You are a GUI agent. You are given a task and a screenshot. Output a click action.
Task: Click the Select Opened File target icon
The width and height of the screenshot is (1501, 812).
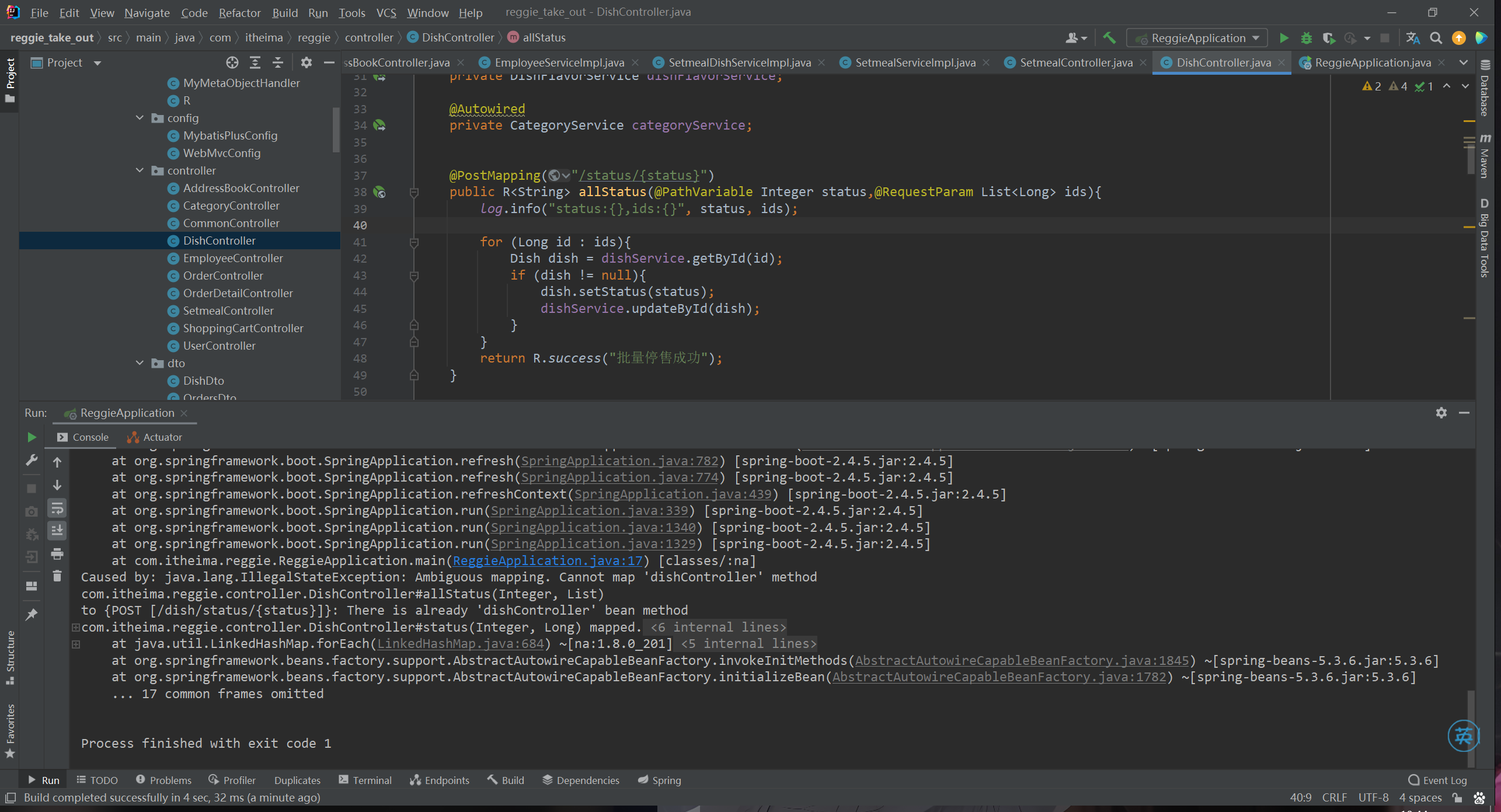point(232,62)
